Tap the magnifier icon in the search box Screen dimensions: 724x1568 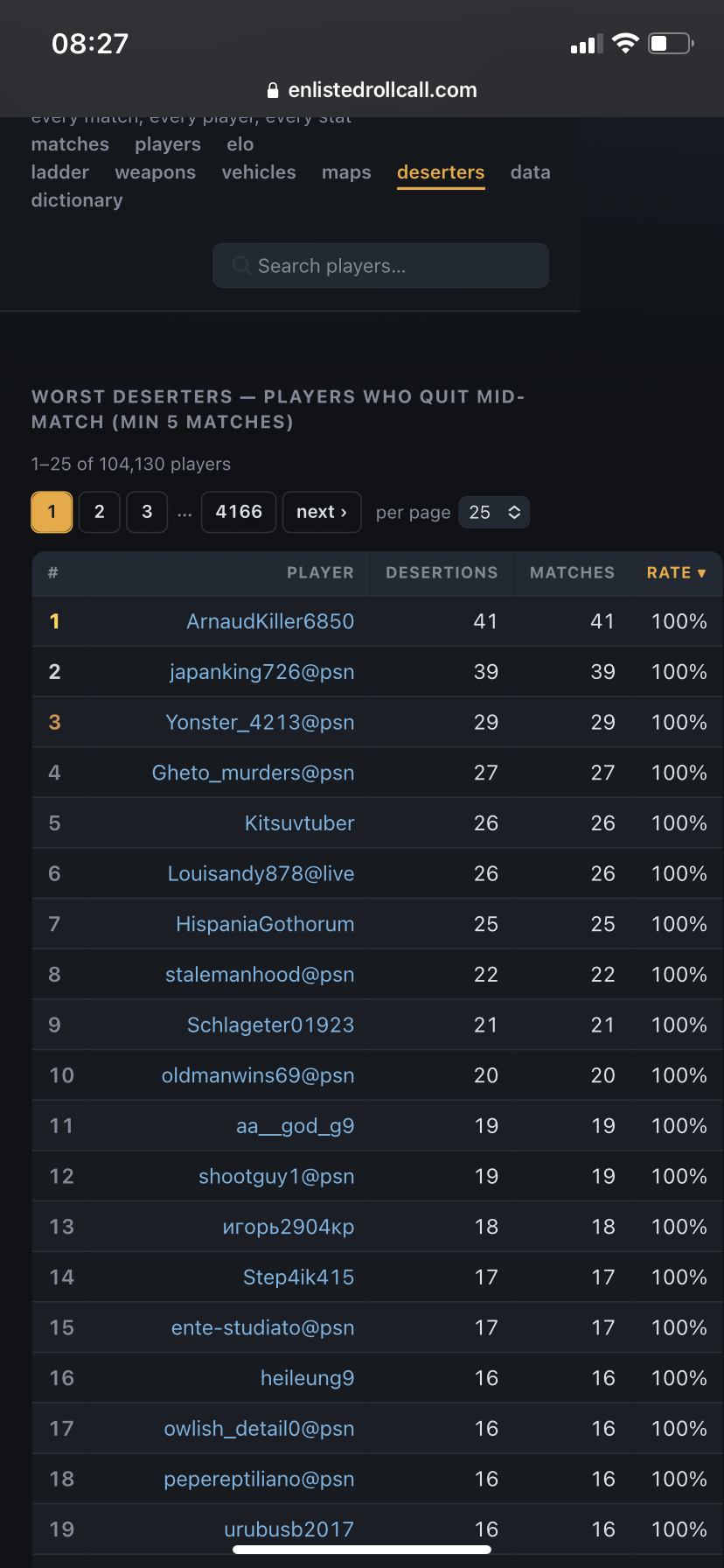coord(242,265)
